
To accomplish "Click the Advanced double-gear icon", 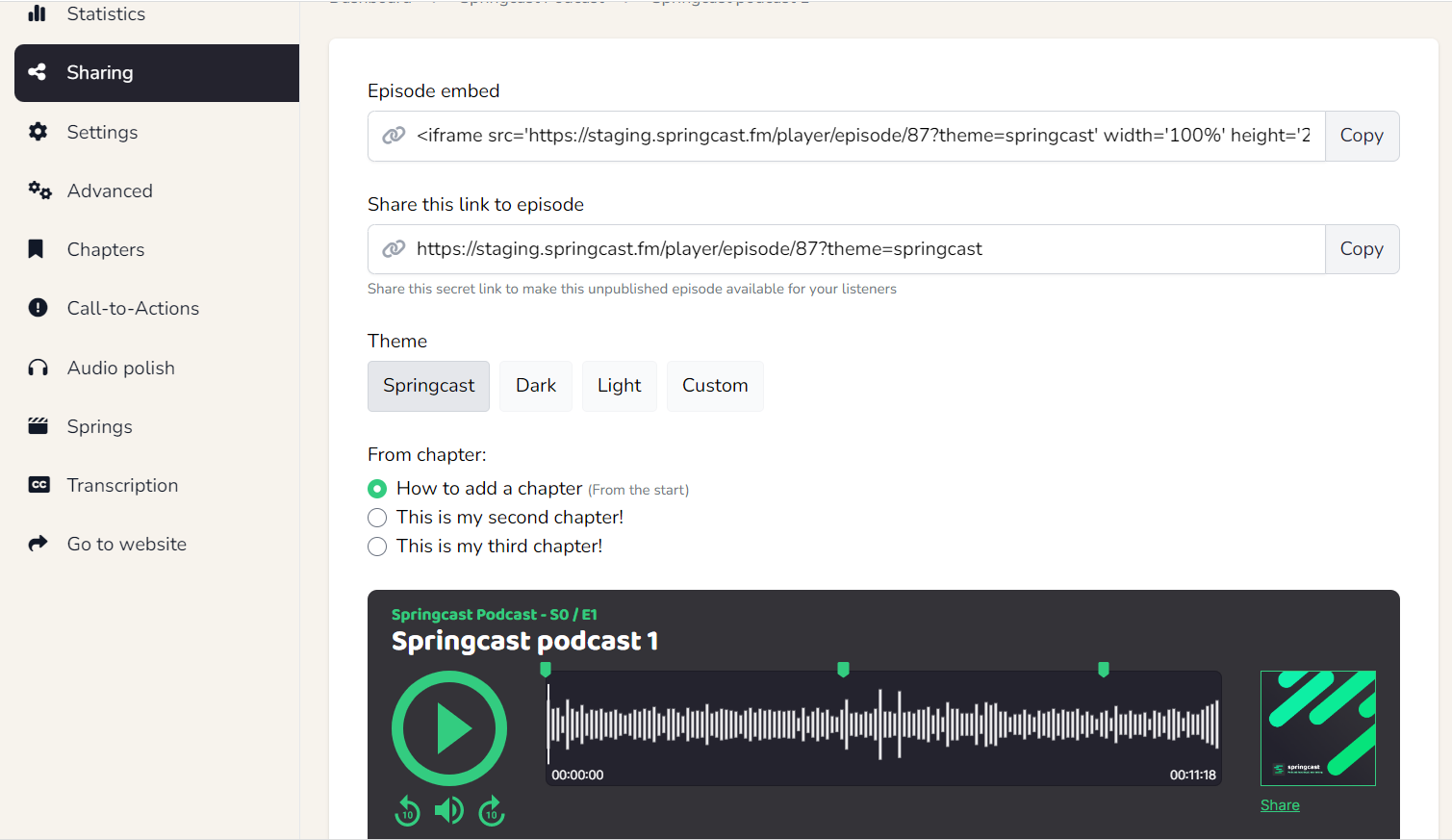I will coord(39,191).
